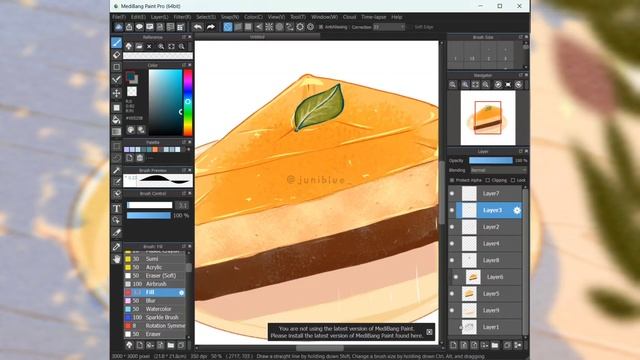Select the Blur brush
640x360 pixels.
pyautogui.click(x=155, y=301)
